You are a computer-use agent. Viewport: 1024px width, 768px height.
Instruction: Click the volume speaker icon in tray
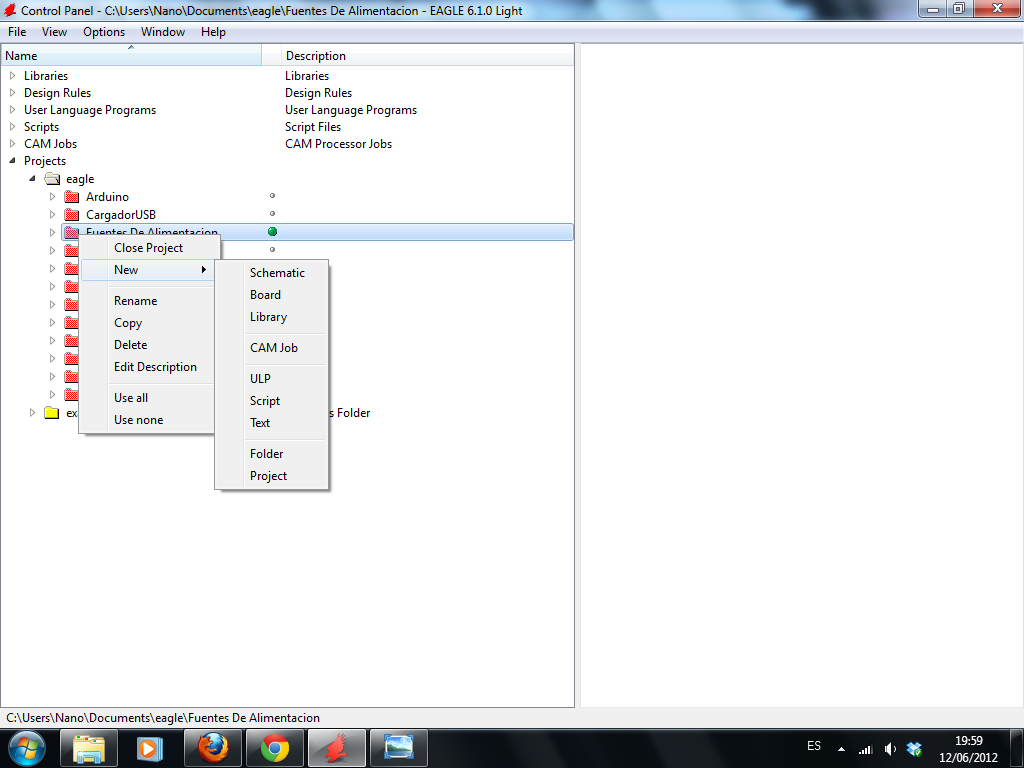(890, 748)
